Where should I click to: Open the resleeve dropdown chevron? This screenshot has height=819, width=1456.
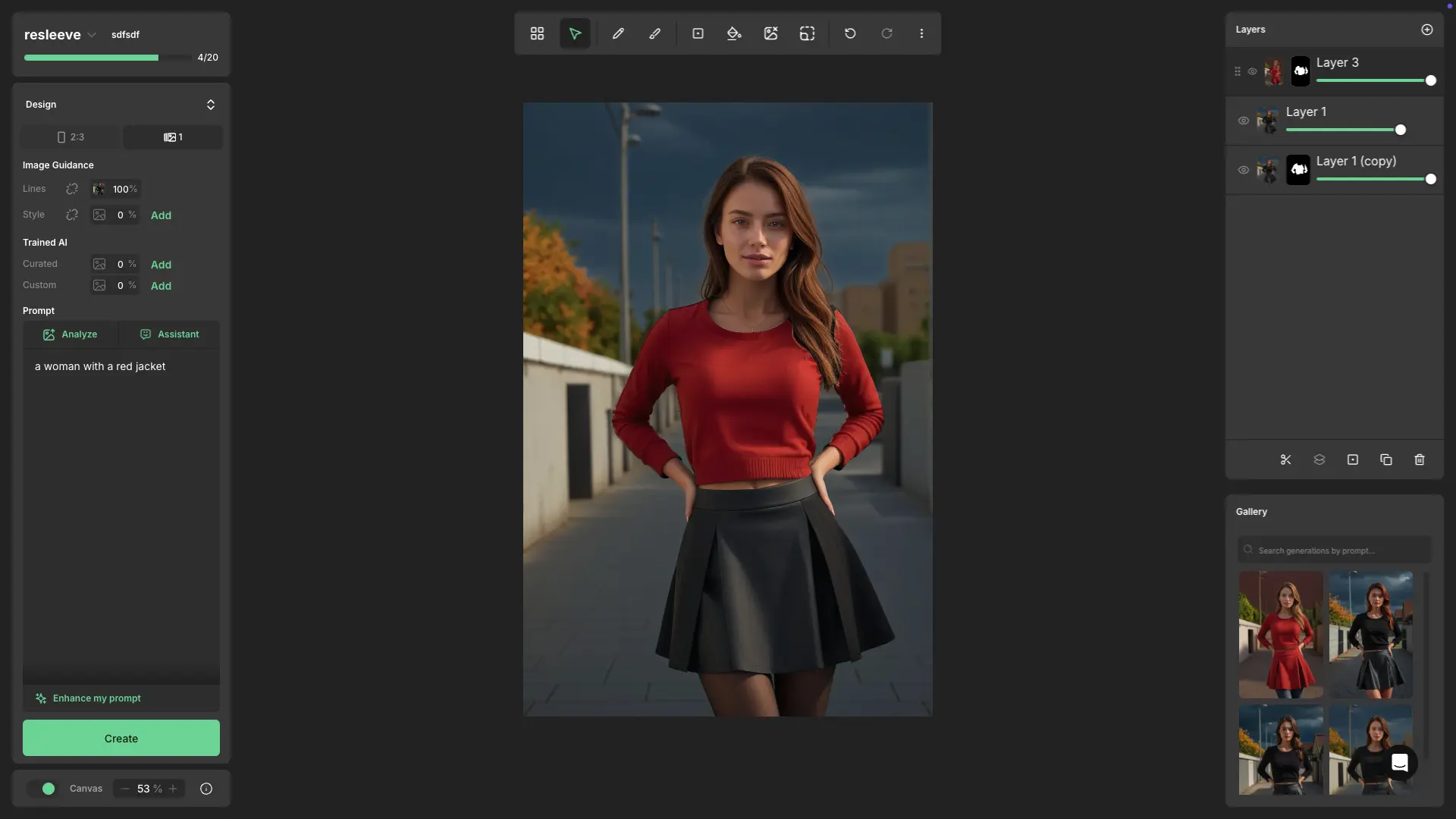[92, 35]
